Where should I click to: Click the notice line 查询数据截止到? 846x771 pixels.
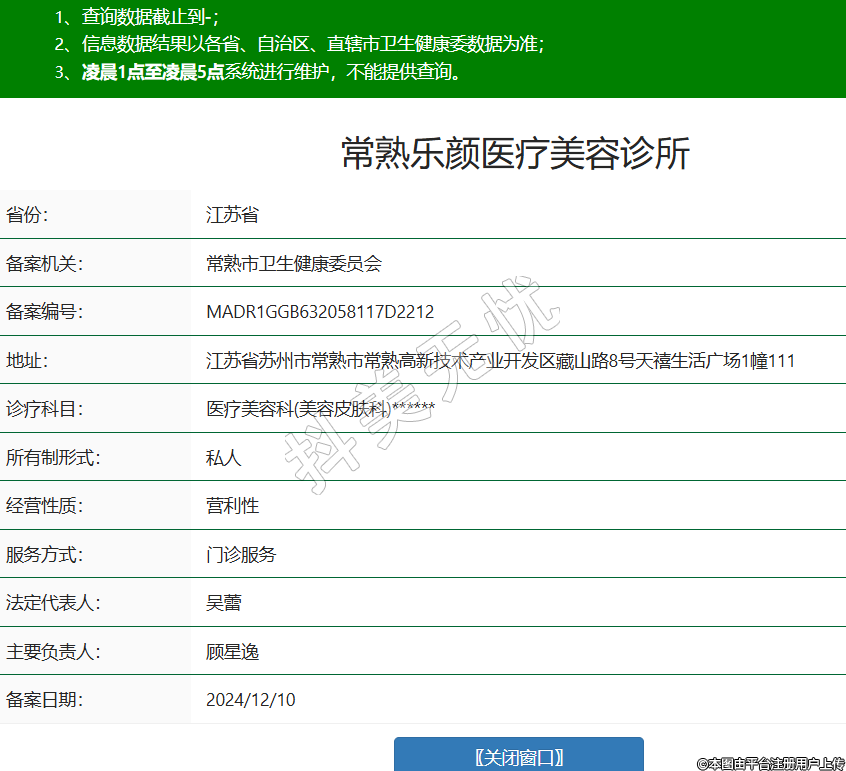(x=150, y=16)
